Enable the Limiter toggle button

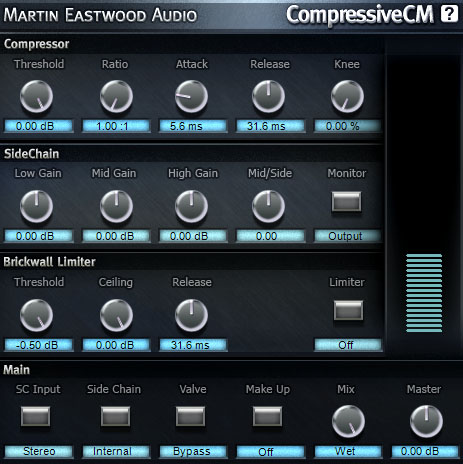[x=348, y=310]
